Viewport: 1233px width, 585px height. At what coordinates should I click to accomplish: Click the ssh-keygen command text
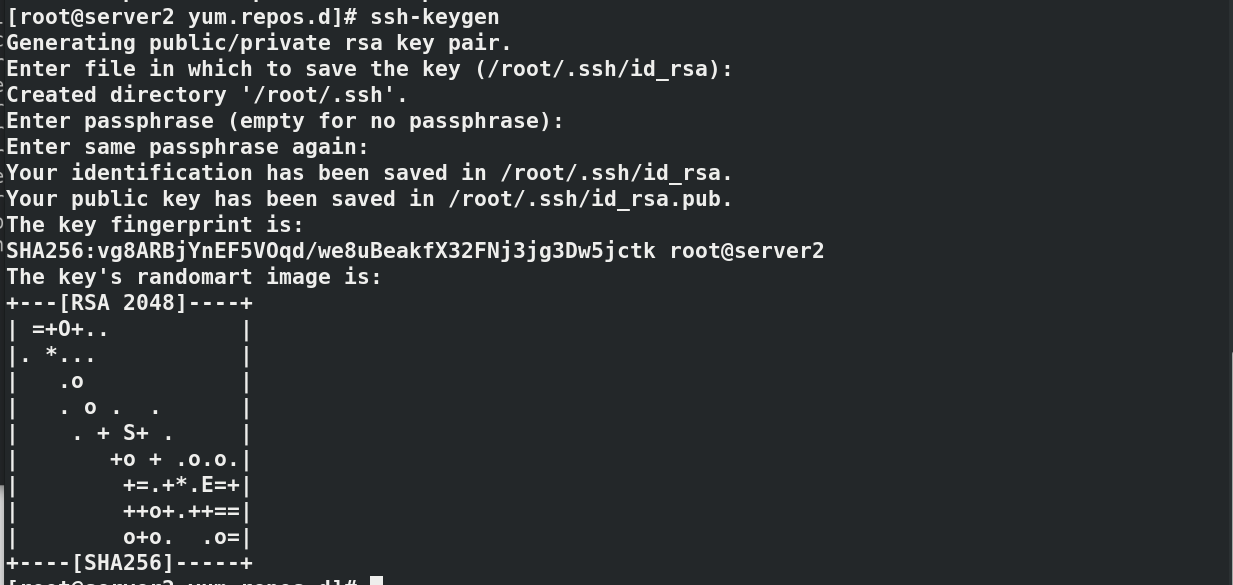pos(434,17)
